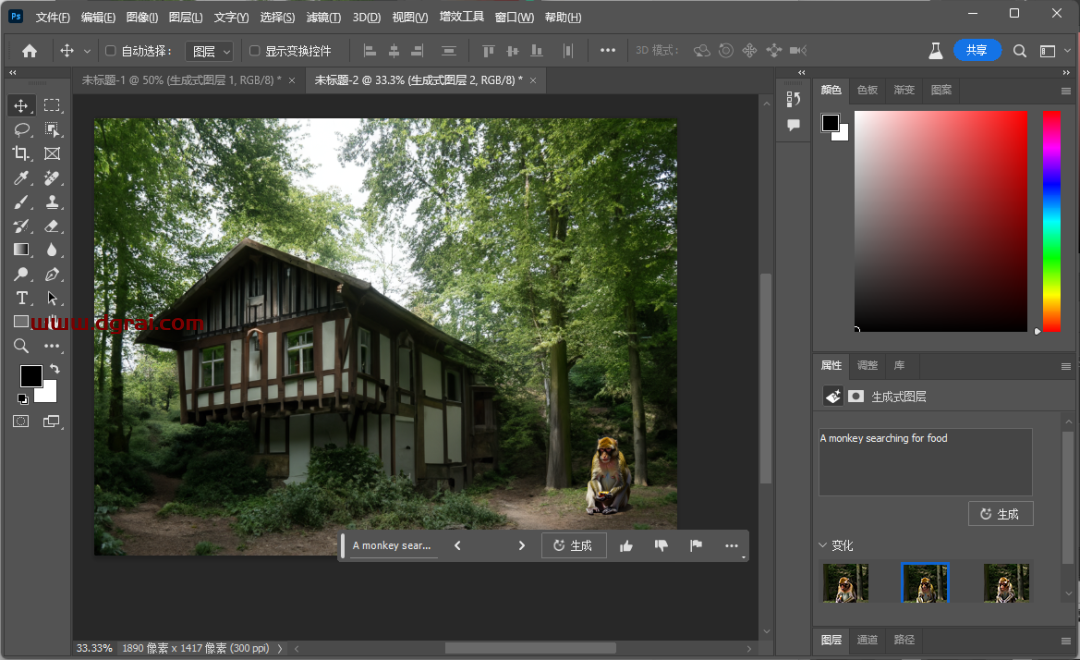Image resolution: width=1080 pixels, height=660 pixels.
Task: Open the 滤镜(T) menu
Action: point(323,17)
